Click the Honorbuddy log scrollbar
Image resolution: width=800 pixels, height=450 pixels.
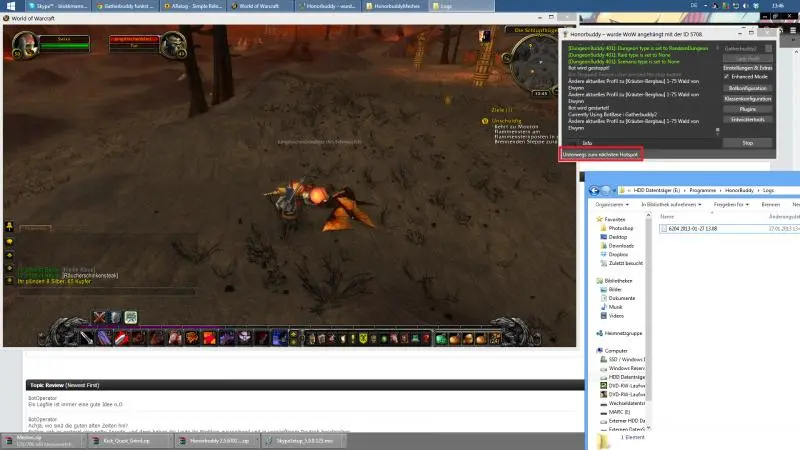click(x=716, y=88)
